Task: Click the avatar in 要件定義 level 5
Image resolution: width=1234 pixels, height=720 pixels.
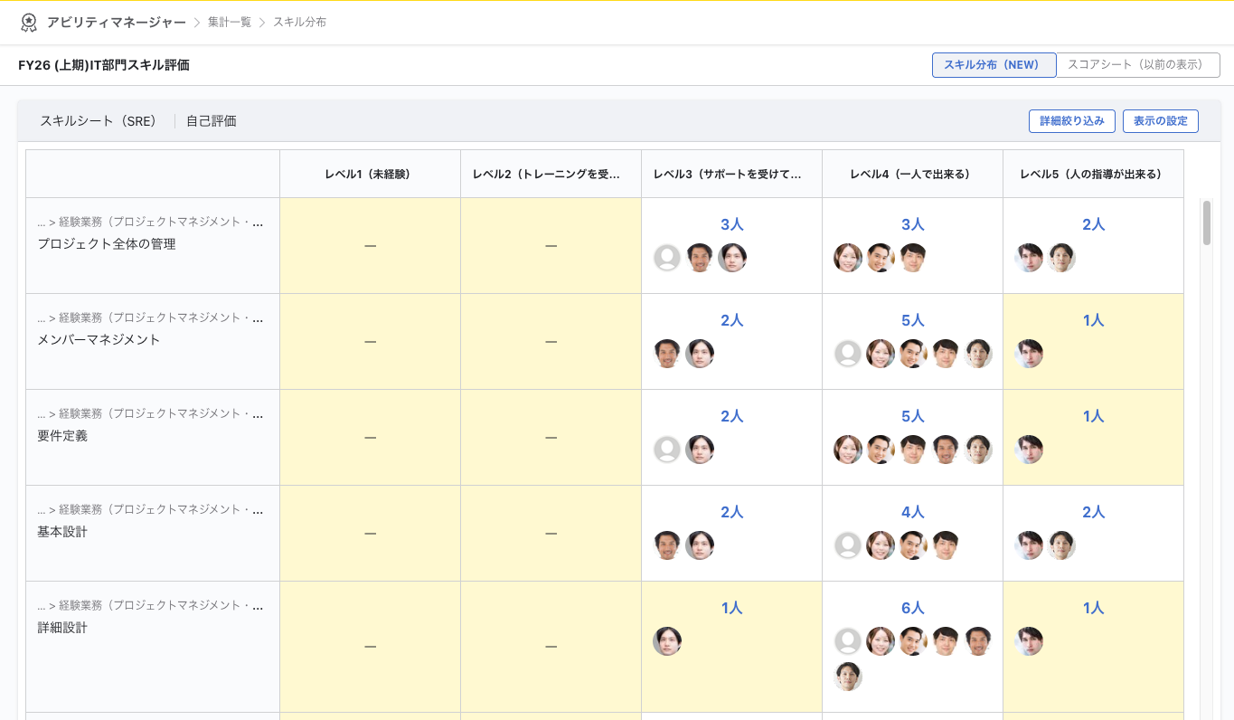Action: (1029, 450)
